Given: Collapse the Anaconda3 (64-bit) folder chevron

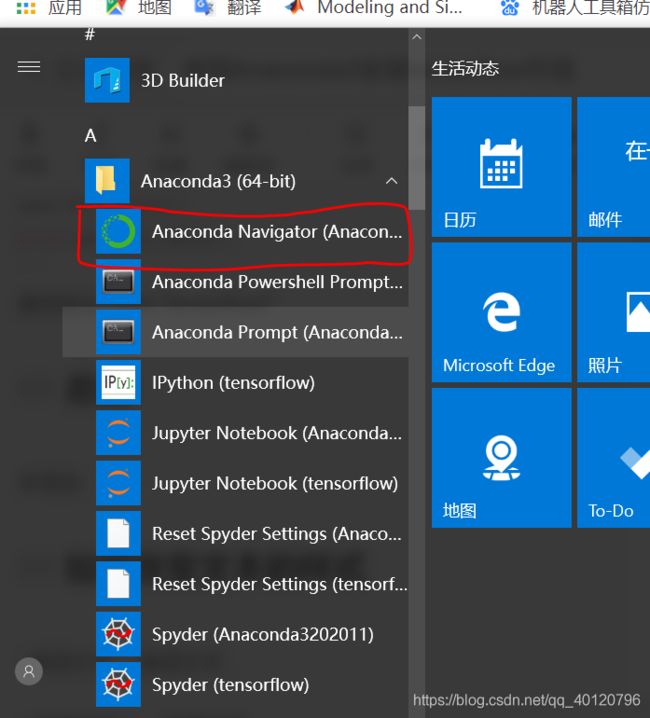Looking at the screenshot, I should (391, 181).
